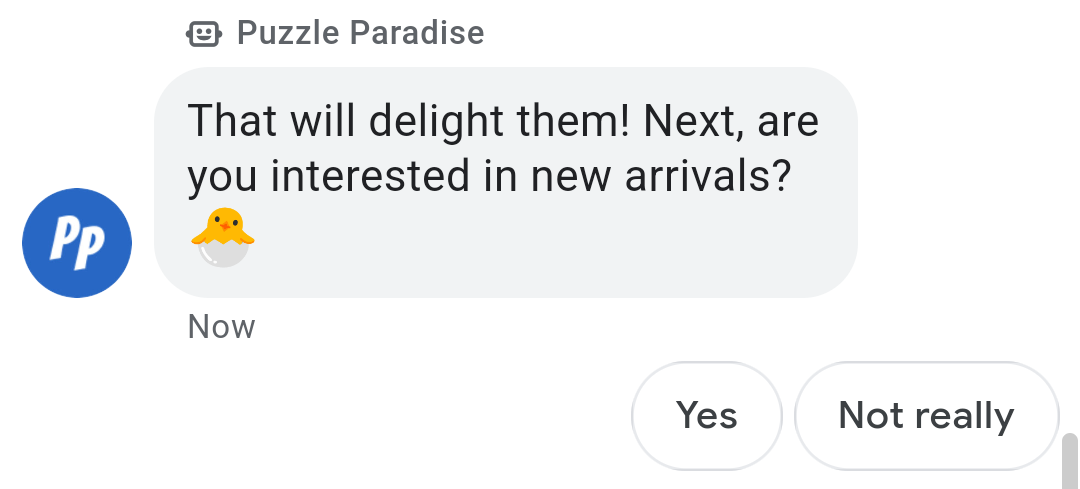The height and width of the screenshot is (489, 1080).
Task: Select the robot face icon in the header
Action: tap(203, 34)
